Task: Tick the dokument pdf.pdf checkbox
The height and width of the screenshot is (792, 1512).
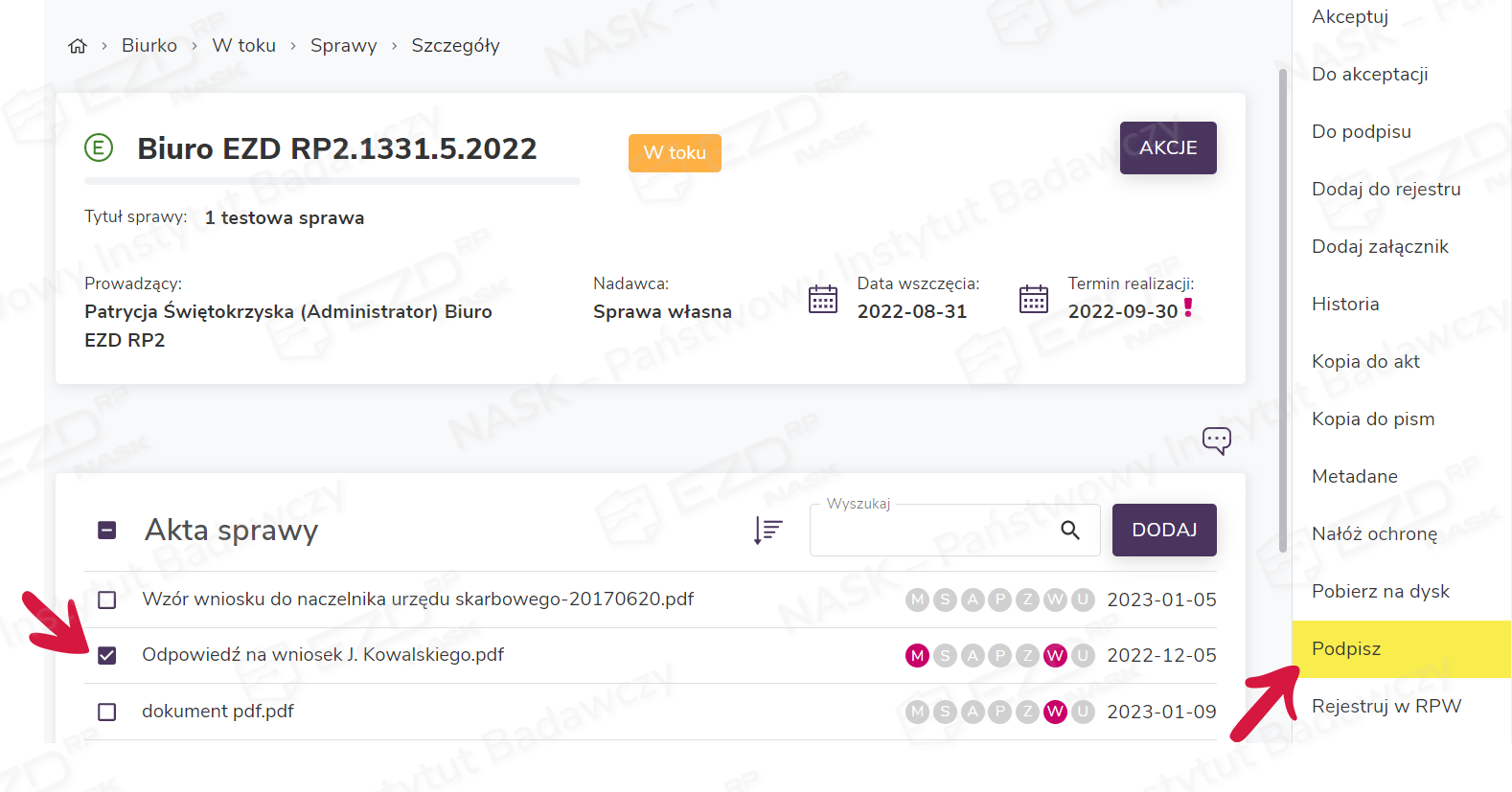Action: [x=107, y=713]
